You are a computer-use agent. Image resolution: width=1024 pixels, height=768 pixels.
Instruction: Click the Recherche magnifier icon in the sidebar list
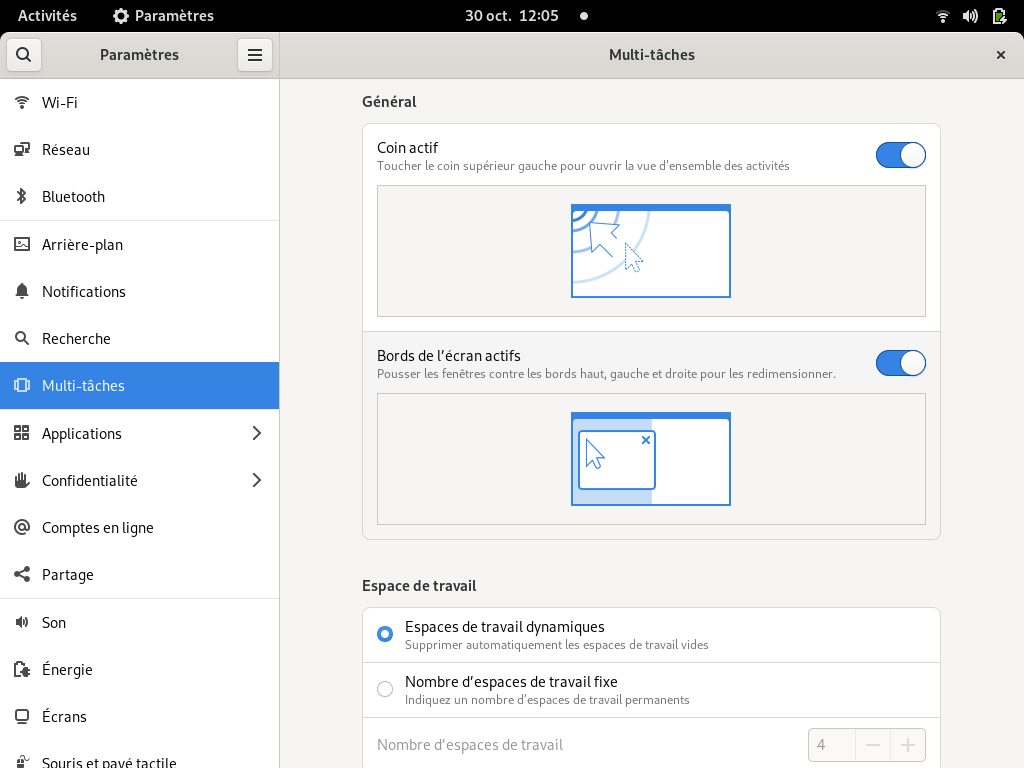pyautogui.click(x=22, y=338)
